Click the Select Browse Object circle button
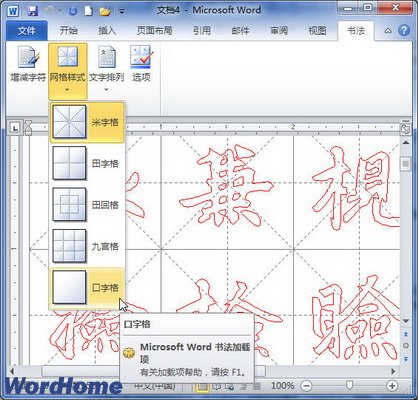418x400 pixels. pyautogui.click(x=406, y=346)
